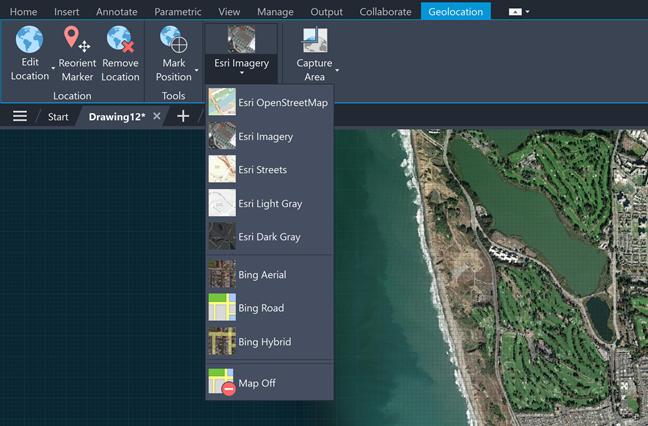The height and width of the screenshot is (426, 648).
Task: Click the ribbon display toggle button
Action: click(x=515, y=12)
